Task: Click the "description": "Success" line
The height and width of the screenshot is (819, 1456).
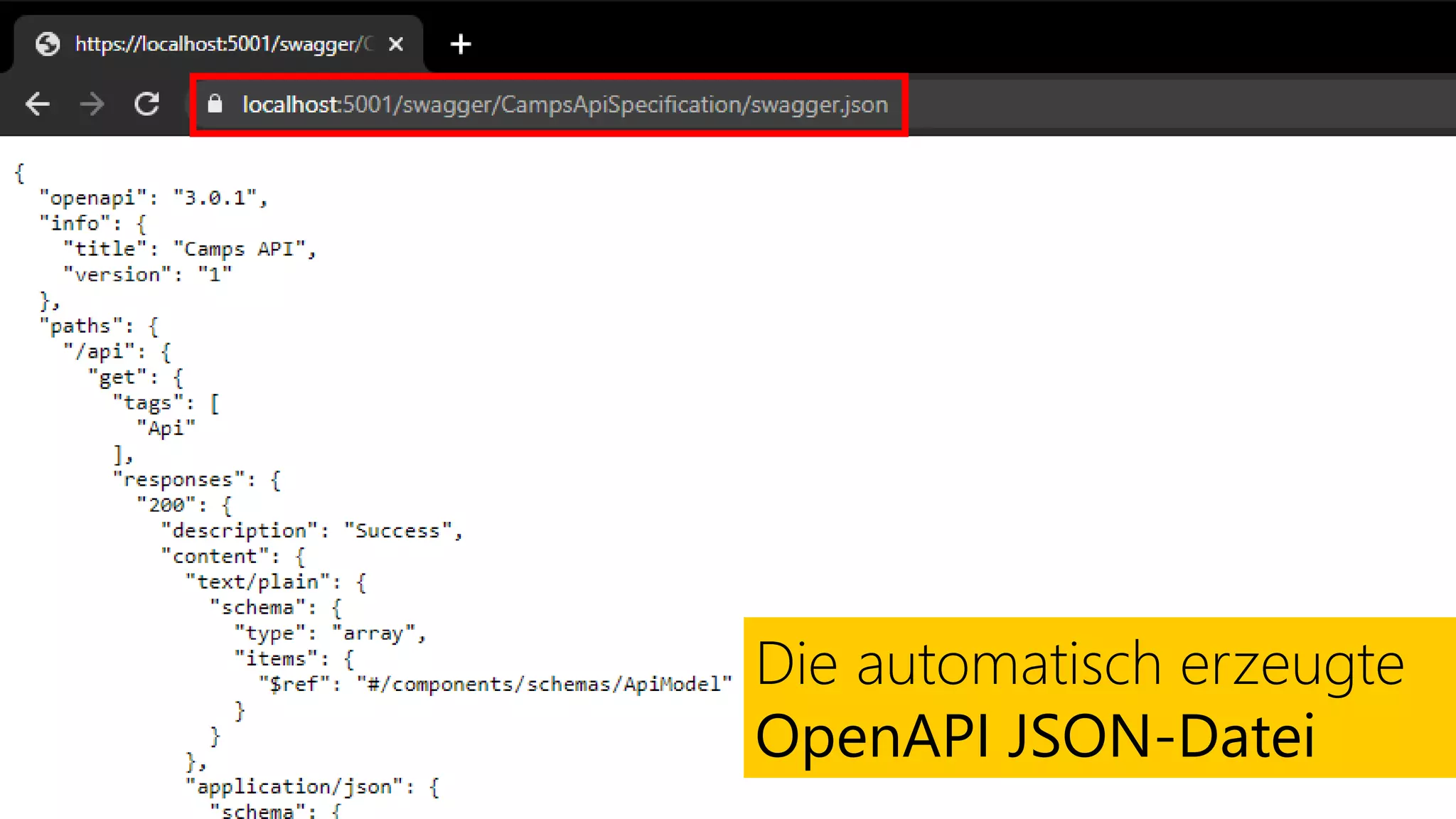Action: (312, 530)
